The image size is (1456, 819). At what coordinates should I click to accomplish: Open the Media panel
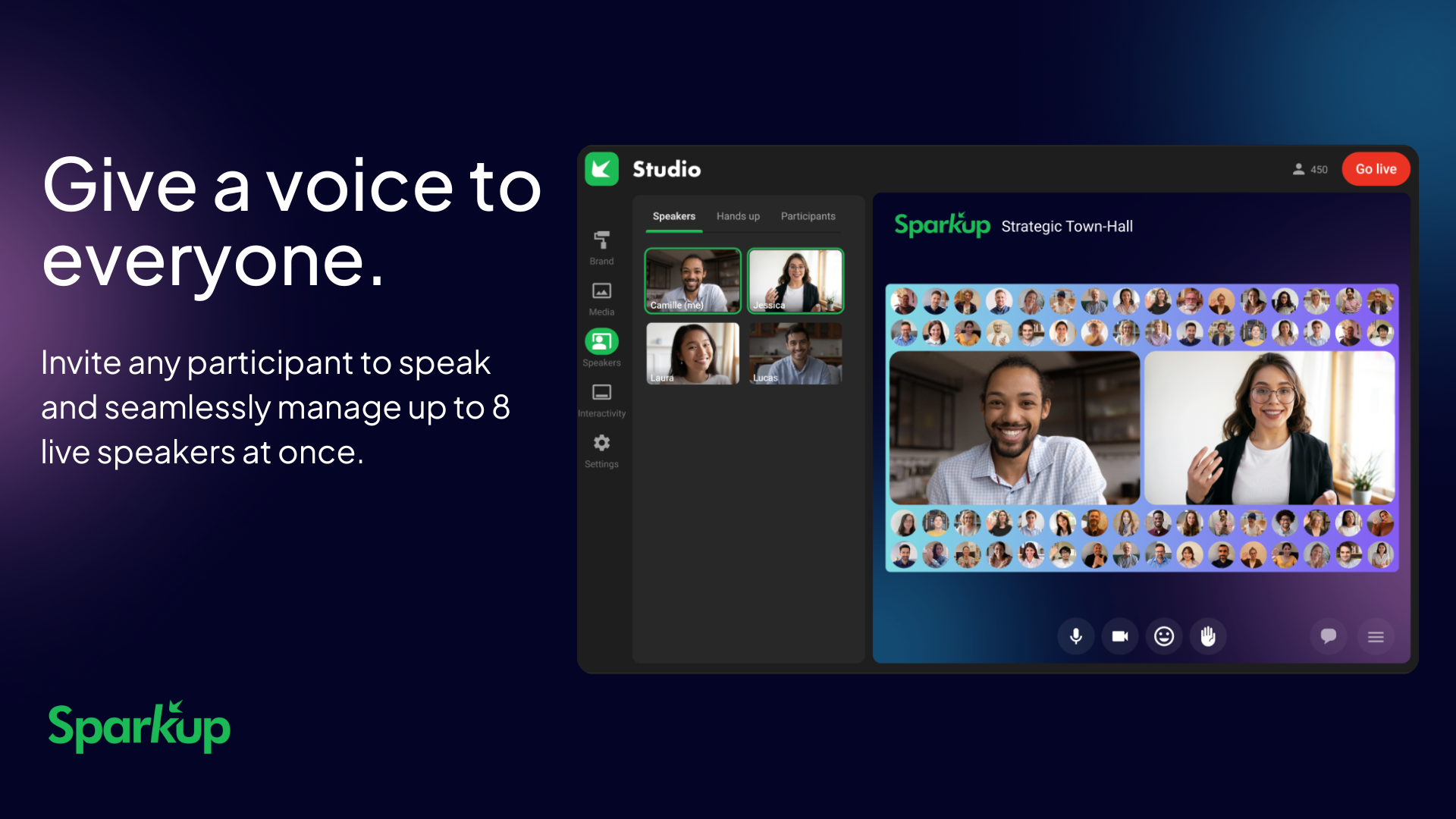[x=601, y=296]
